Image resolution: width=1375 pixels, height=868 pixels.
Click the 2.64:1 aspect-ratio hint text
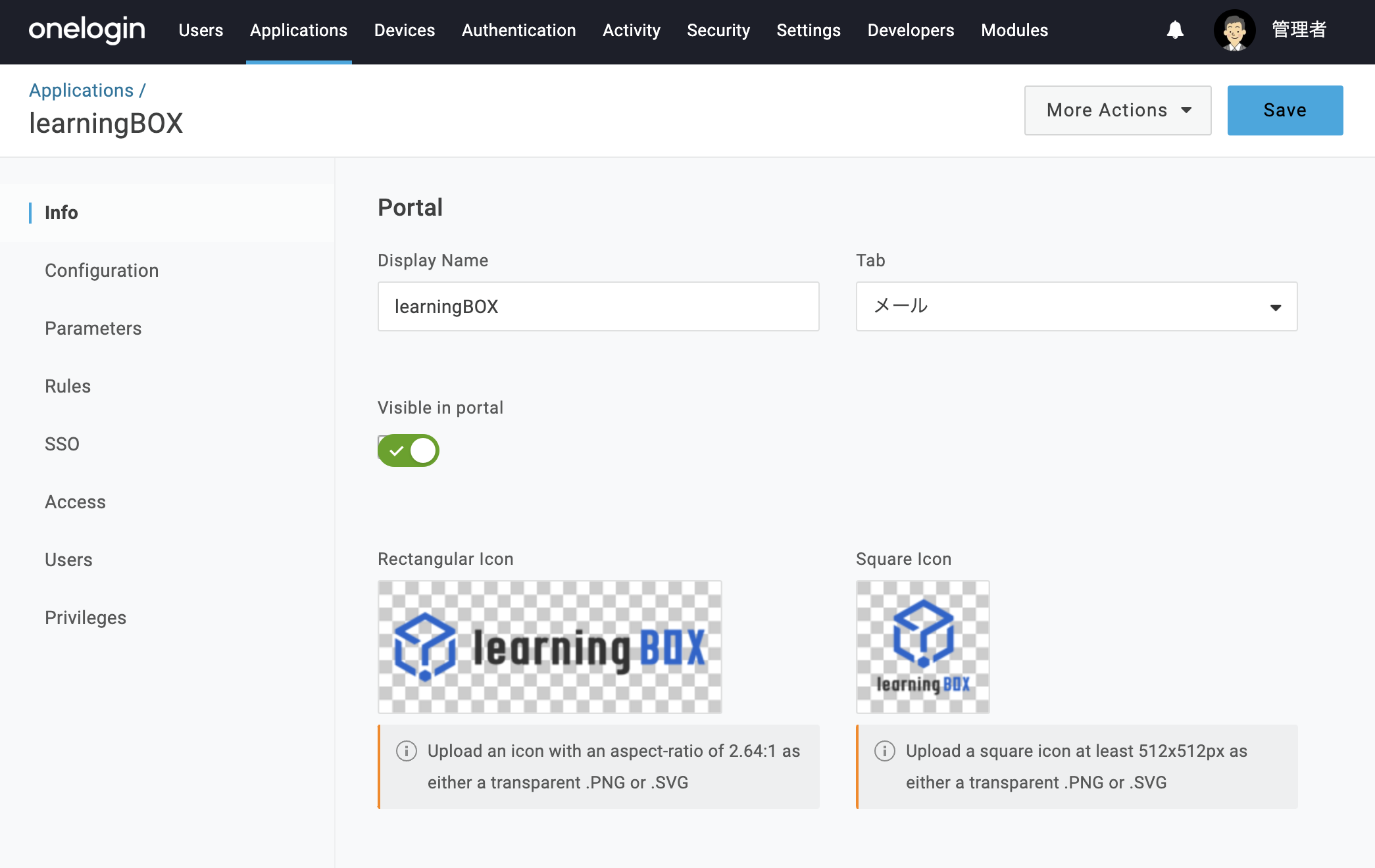tap(614, 767)
